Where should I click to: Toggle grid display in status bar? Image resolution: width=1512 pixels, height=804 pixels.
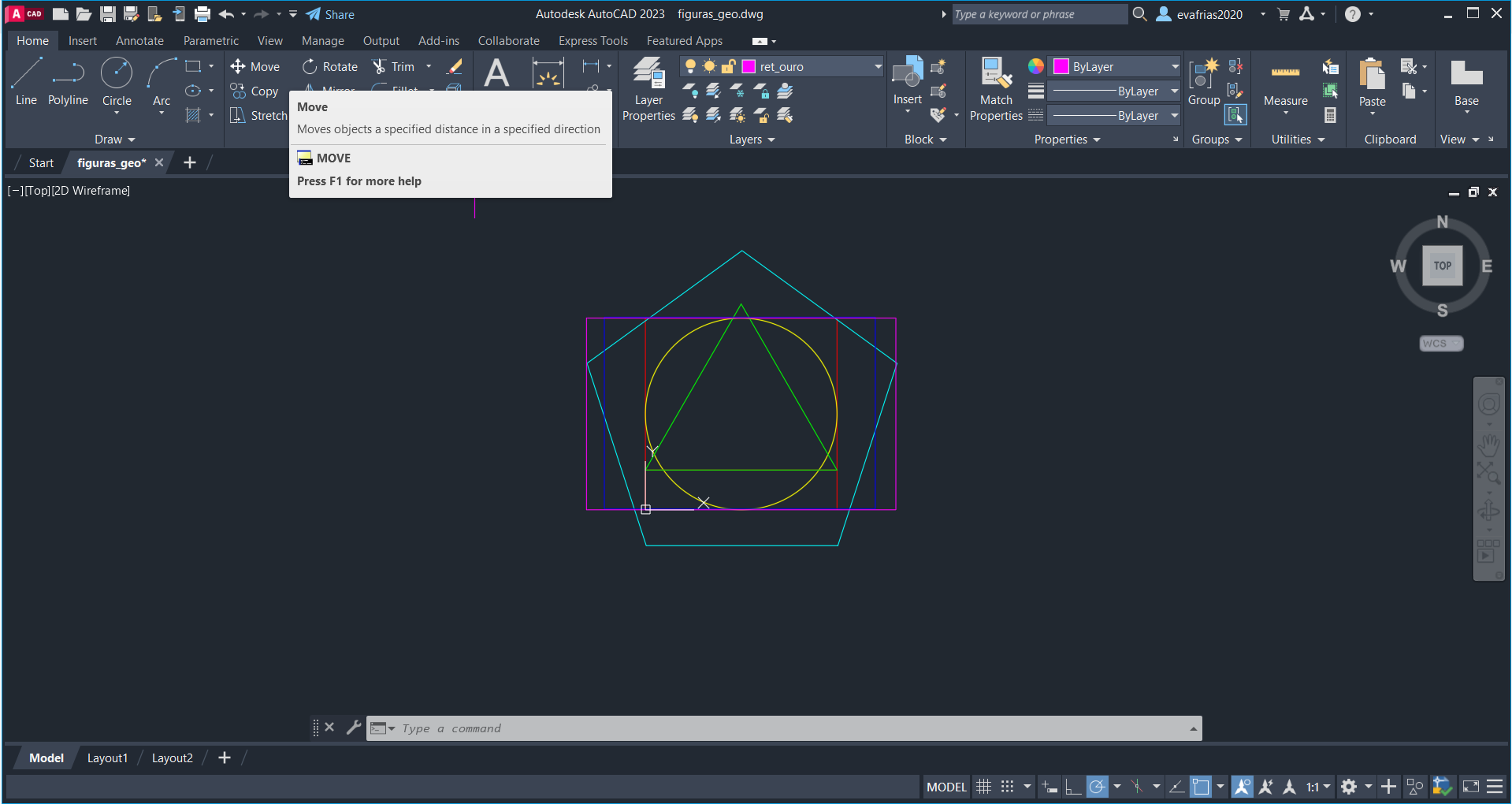click(983, 787)
